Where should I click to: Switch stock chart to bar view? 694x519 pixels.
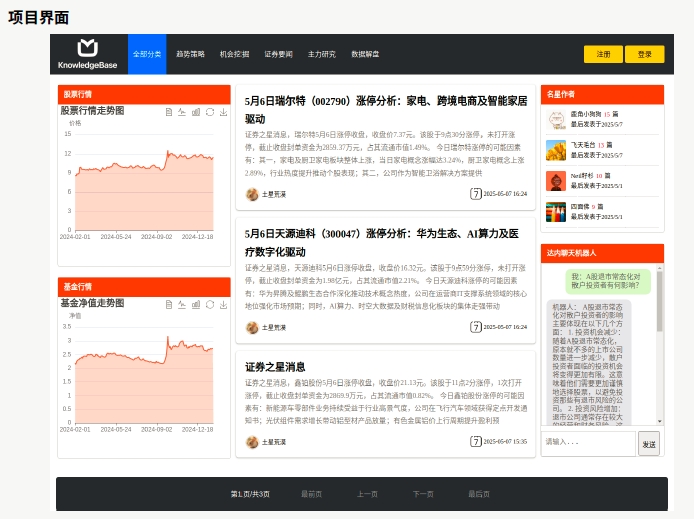(196, 111)
